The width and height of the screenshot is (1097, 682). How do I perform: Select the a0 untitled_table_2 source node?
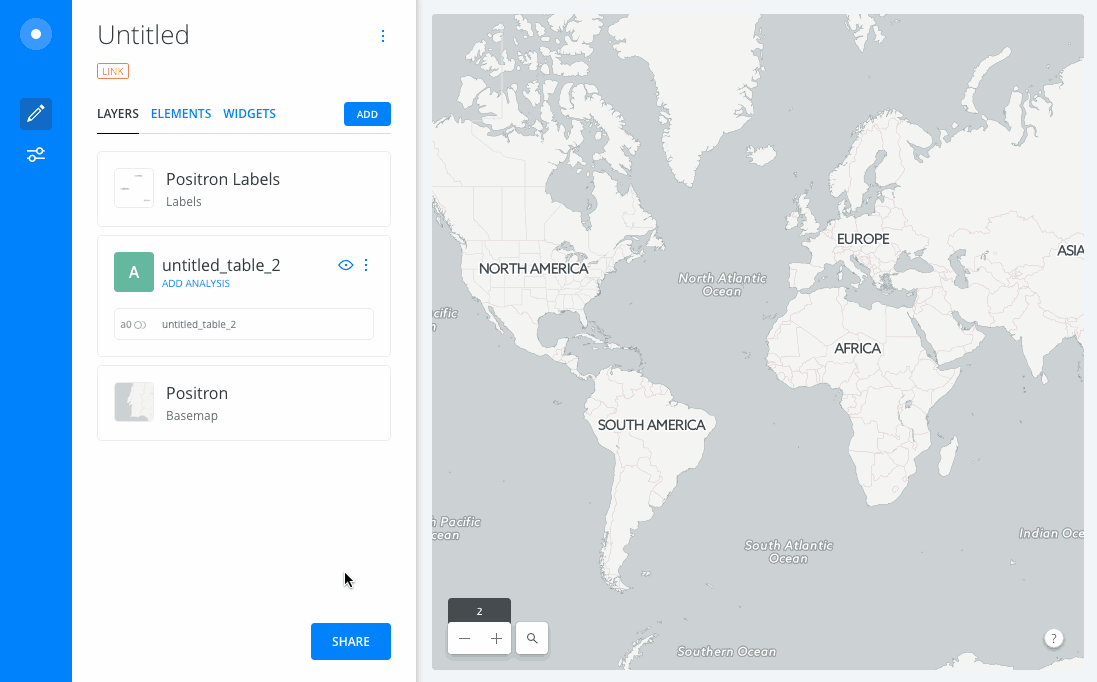click(243, 325)
